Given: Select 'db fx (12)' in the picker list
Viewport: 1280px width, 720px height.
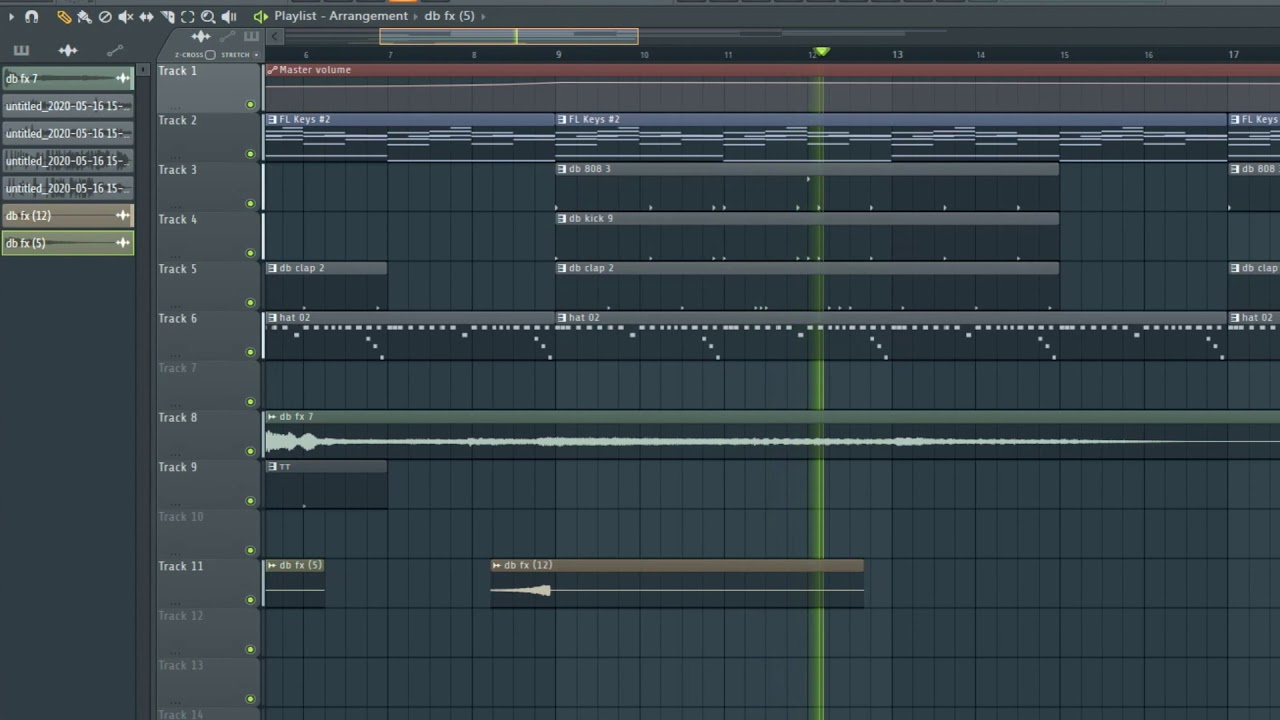Looking at the screenshot, I should 68,215.
